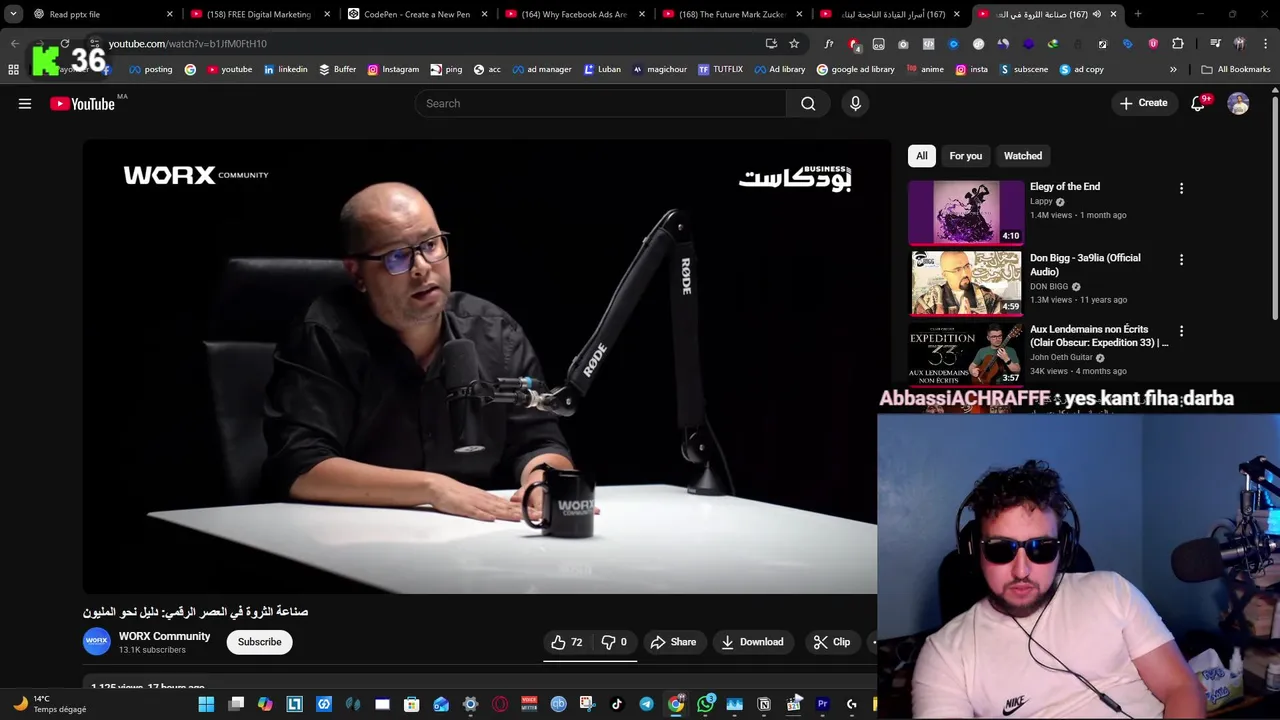The width and height of the screenshot is (1280, 720).
Task: Open Settings gear from the taskbar
Action: point(470,705)
